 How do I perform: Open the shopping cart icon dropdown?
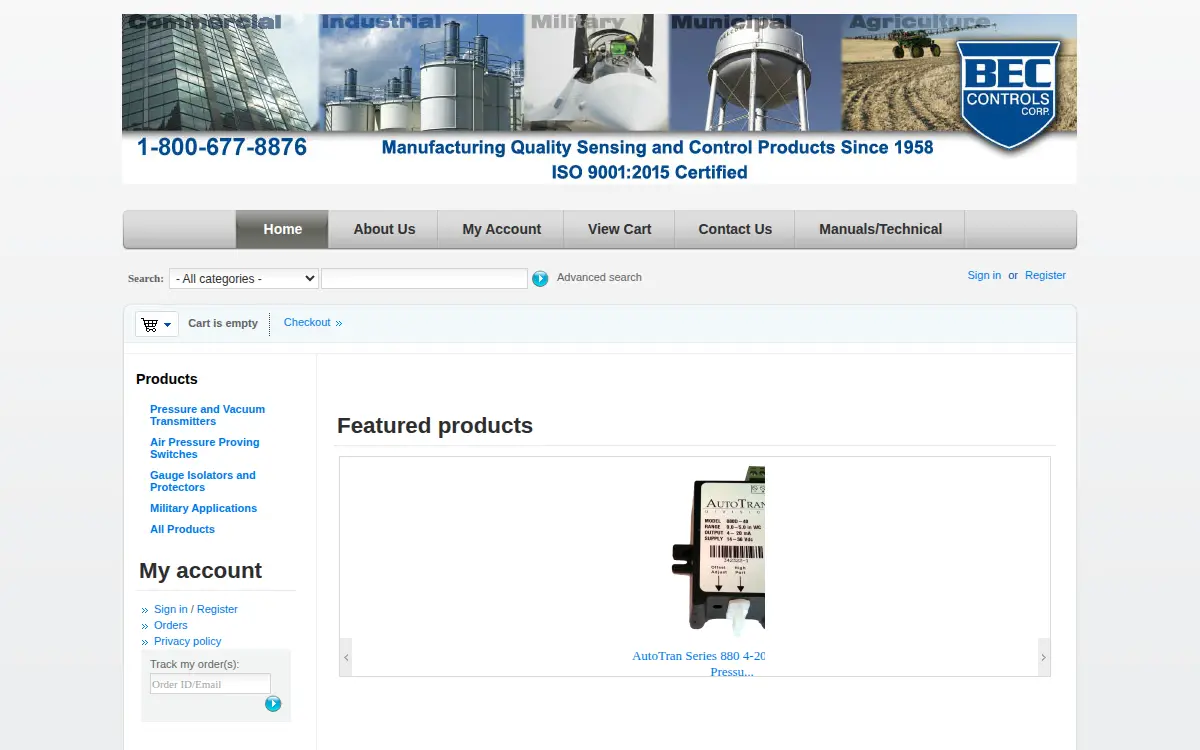click(157, 324)
